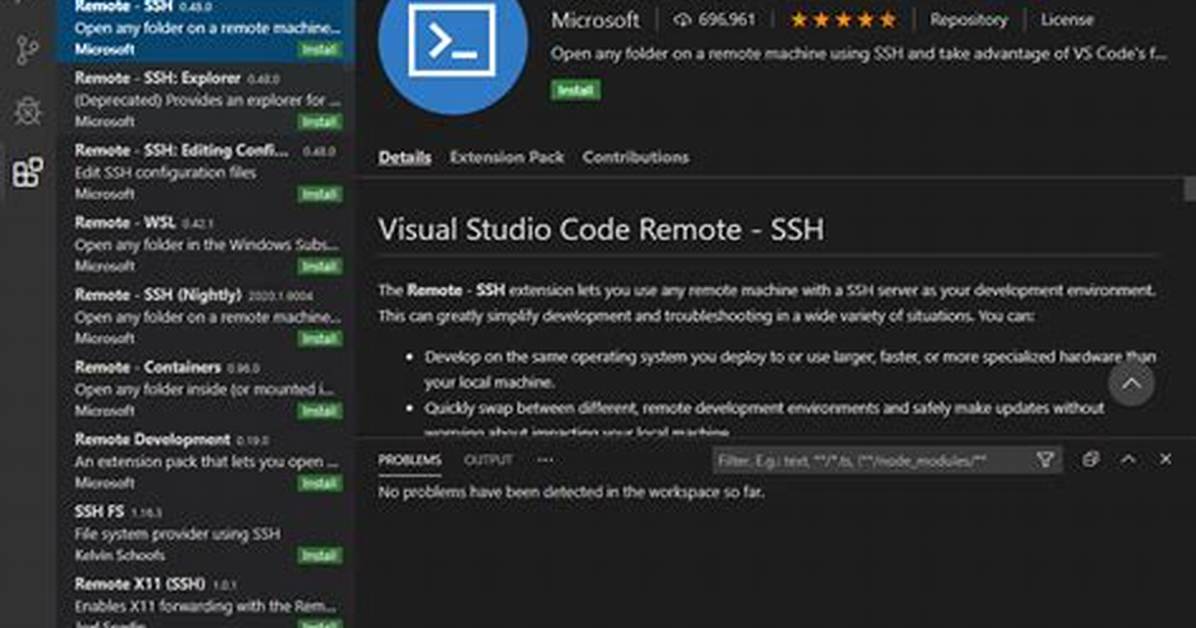
Task: Click 'Kelvin Schoofs' publisher name
Action: pyautogui.click(x=120, y=555)
